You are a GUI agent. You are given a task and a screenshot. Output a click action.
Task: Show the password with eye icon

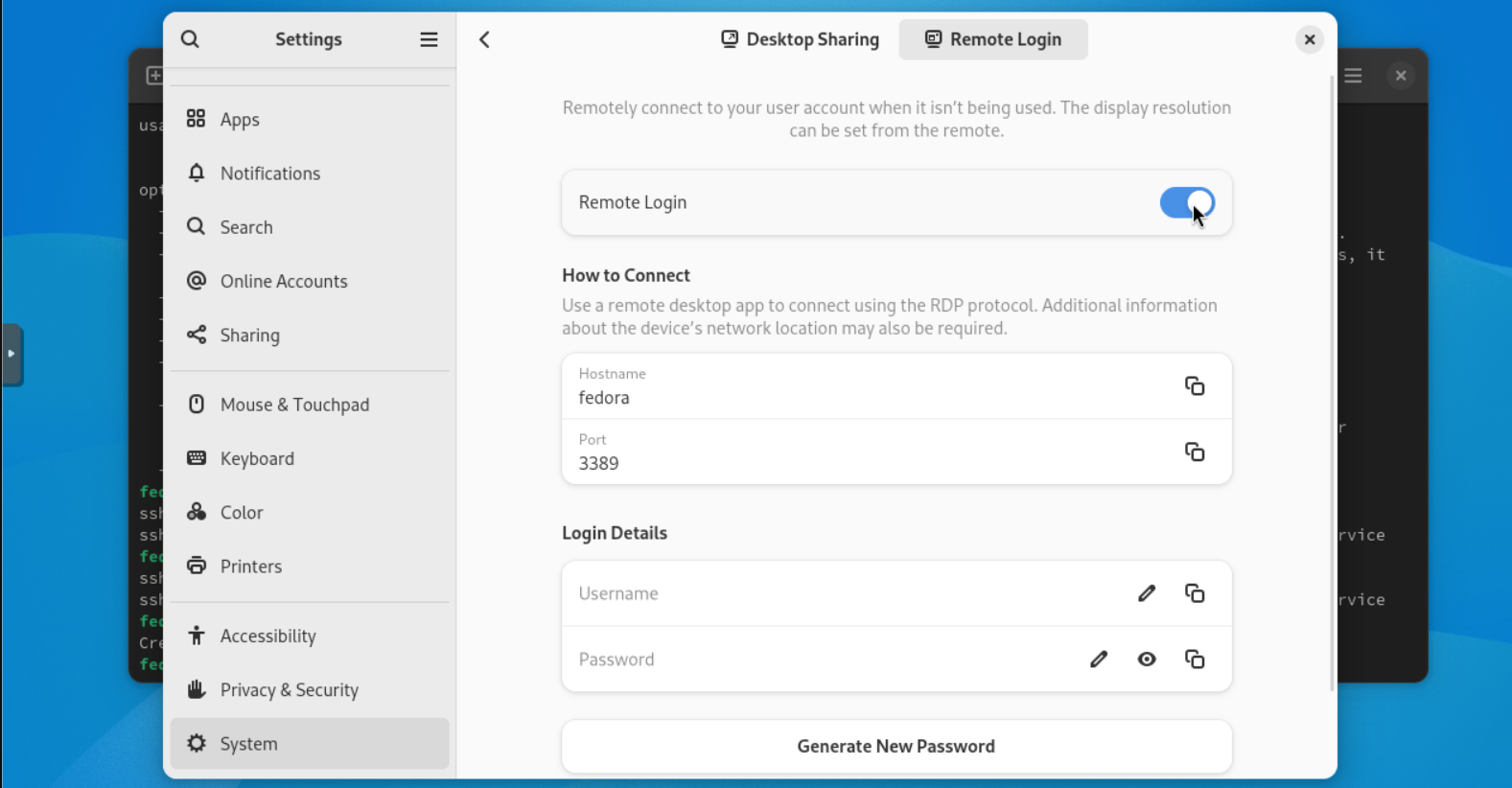pos(1147,660)
